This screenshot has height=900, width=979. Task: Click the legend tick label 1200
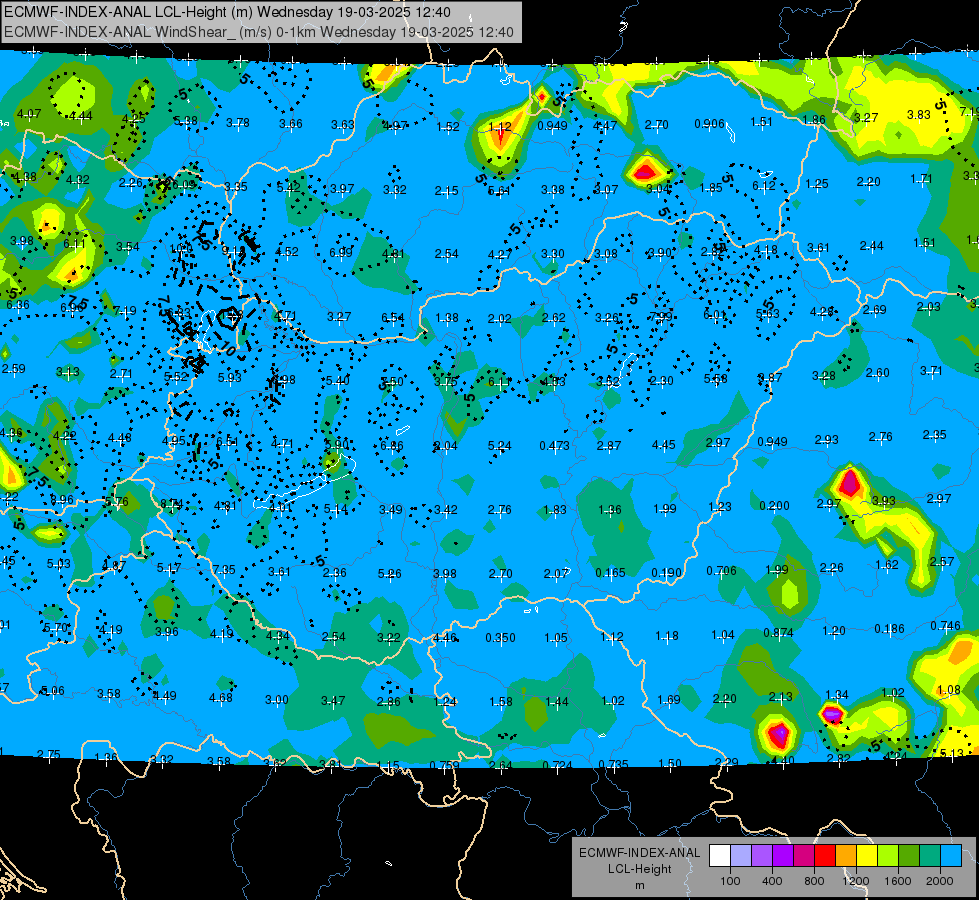[856, 881]
